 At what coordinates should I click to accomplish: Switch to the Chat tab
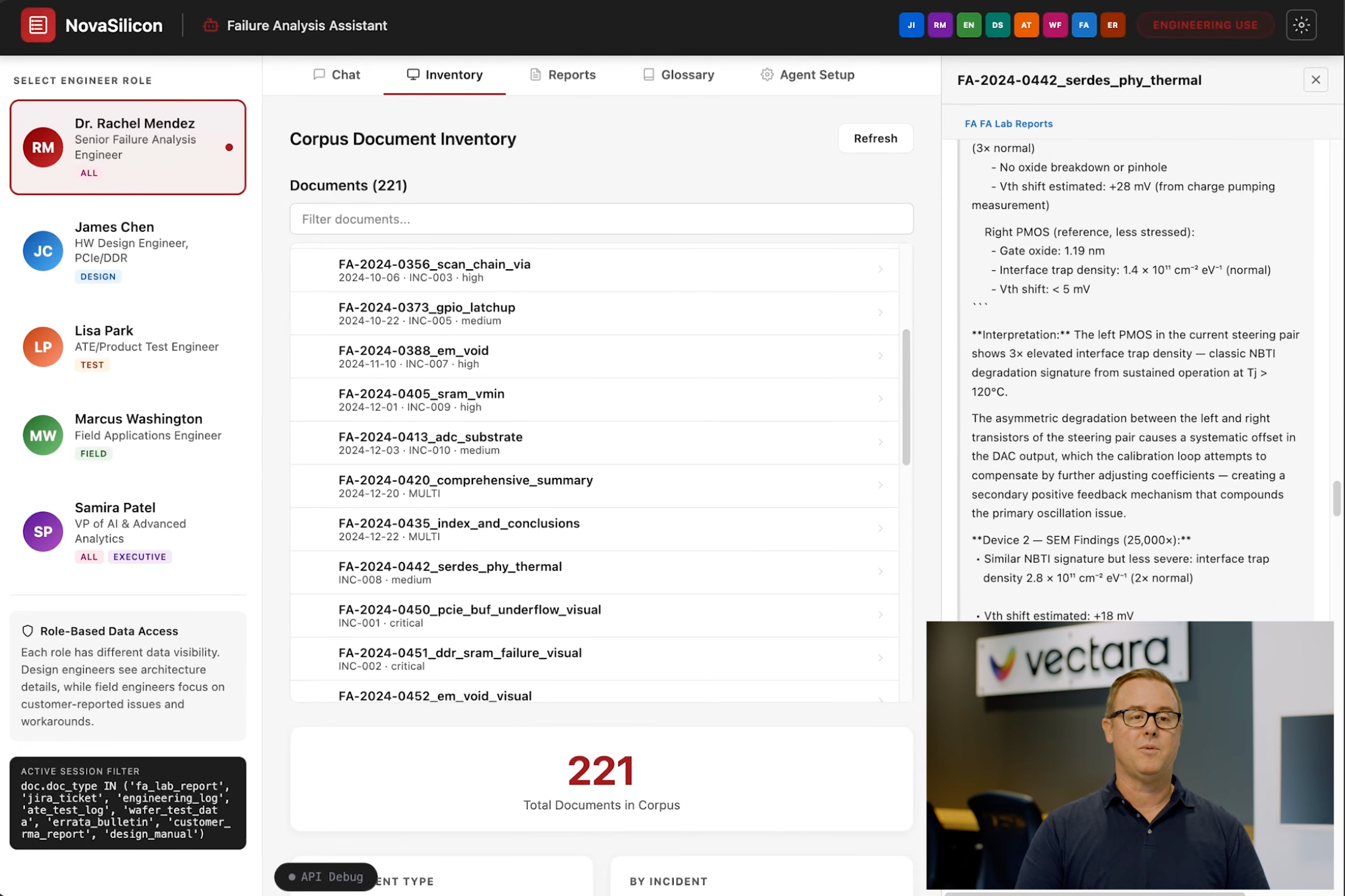[336, 74]
